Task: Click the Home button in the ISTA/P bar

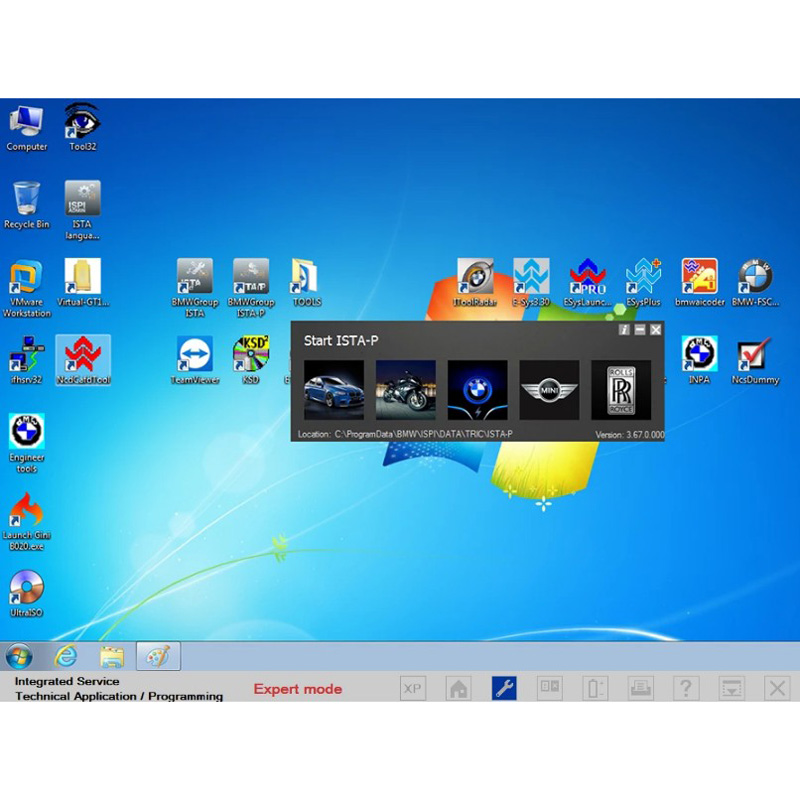Action: 458,689
